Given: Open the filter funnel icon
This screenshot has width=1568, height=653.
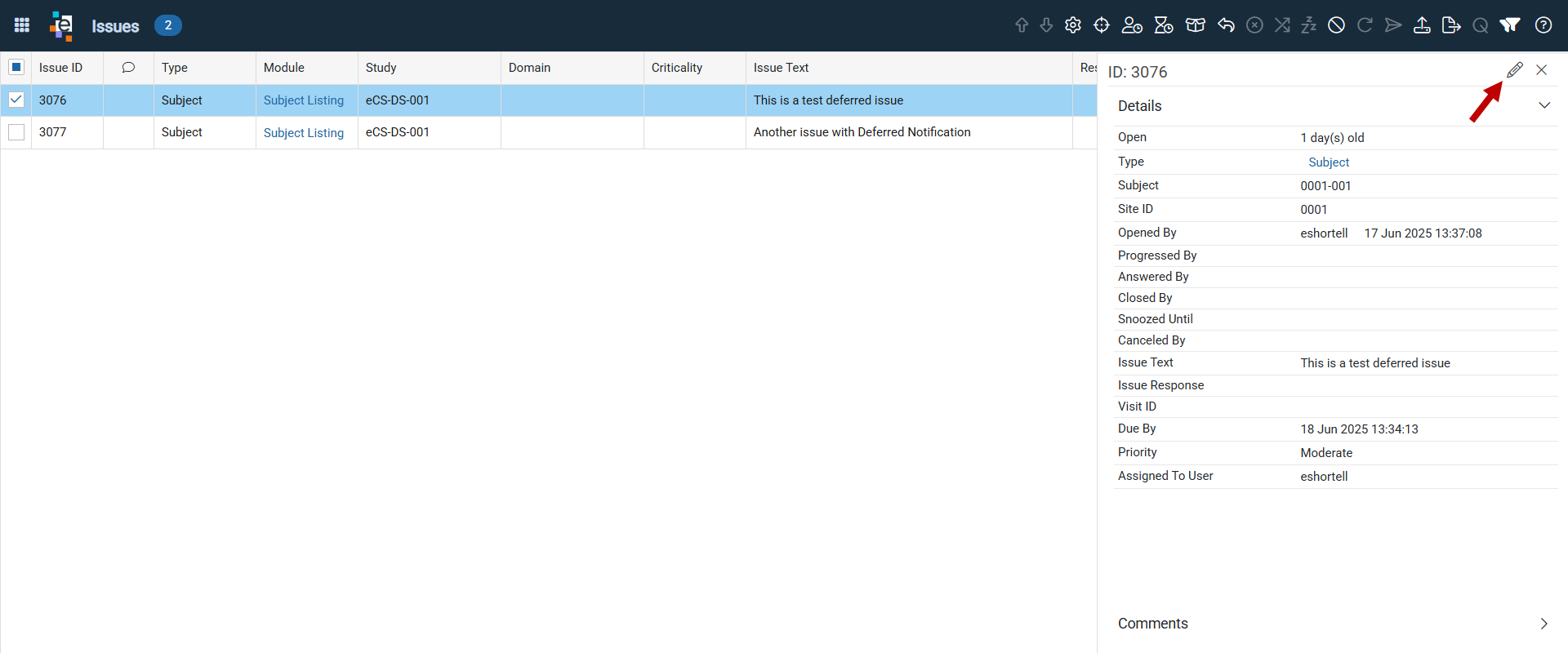Looking at the screenshot, I should (x=1510, y=25).
